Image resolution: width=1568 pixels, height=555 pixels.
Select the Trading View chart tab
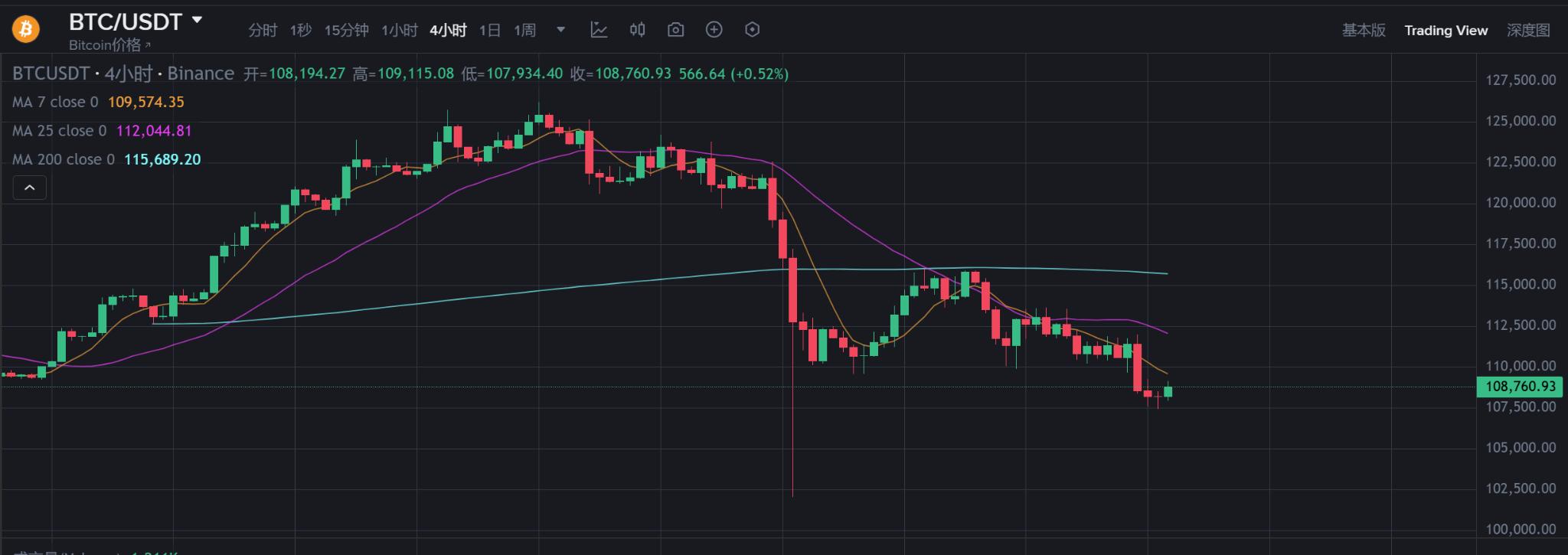pyautogui.click(x=1445, y=31)
